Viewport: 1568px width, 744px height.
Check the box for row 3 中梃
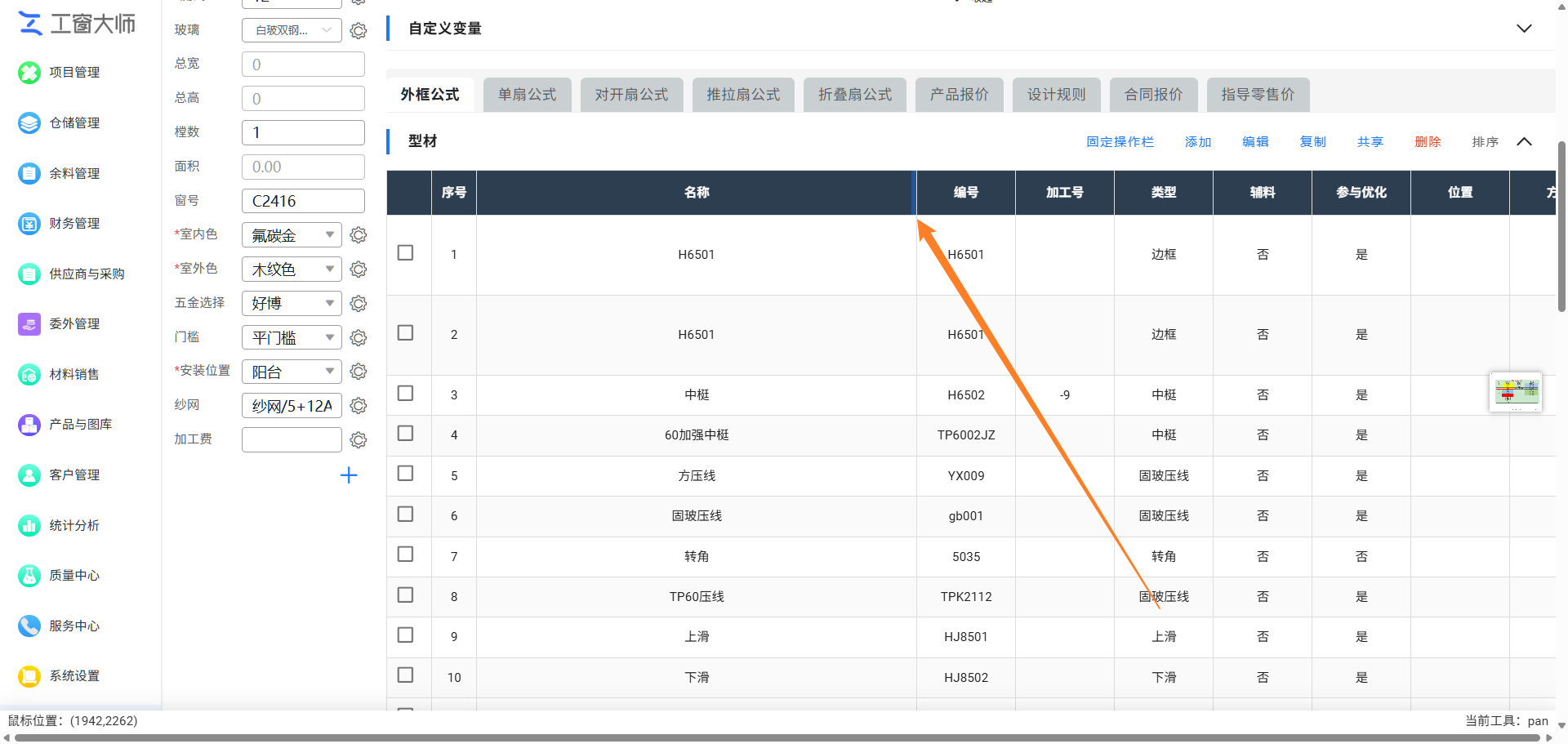405,394
